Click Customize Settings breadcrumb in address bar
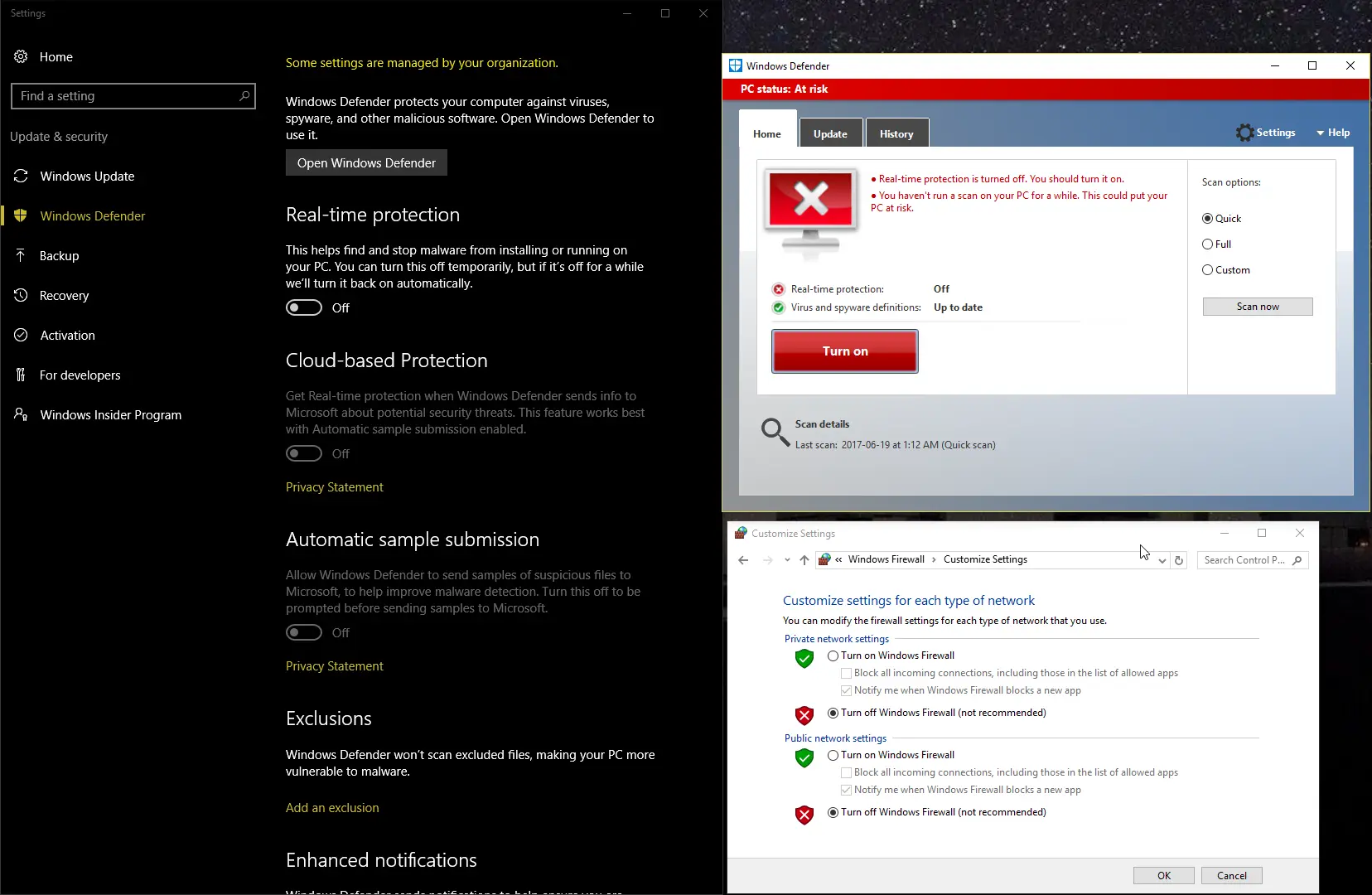Screen dimensions: 1372x895 click(x=985, y=559)
